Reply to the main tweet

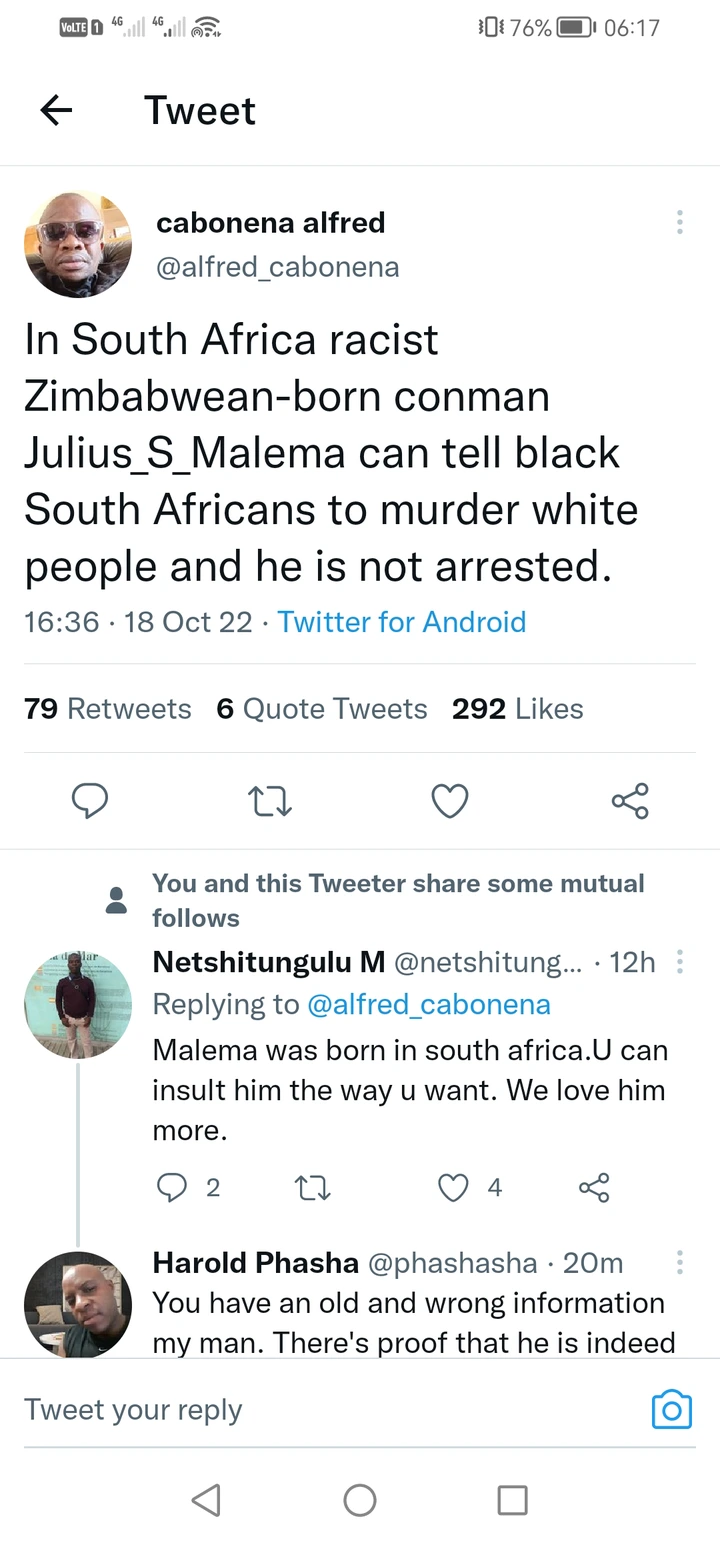tap(89, 801)
